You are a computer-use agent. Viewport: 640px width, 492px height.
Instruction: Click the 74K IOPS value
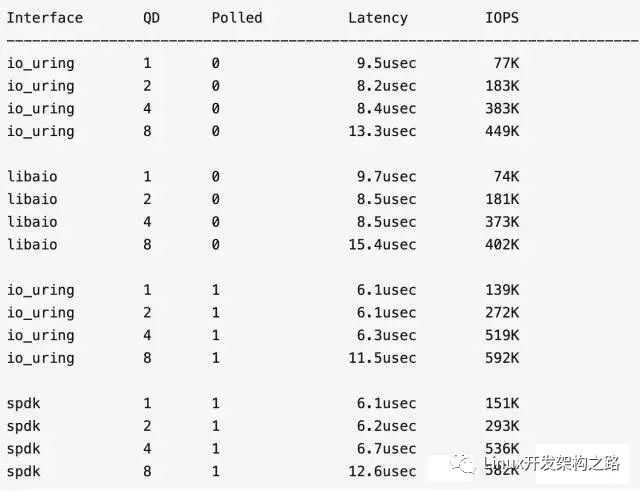[506, 176]
